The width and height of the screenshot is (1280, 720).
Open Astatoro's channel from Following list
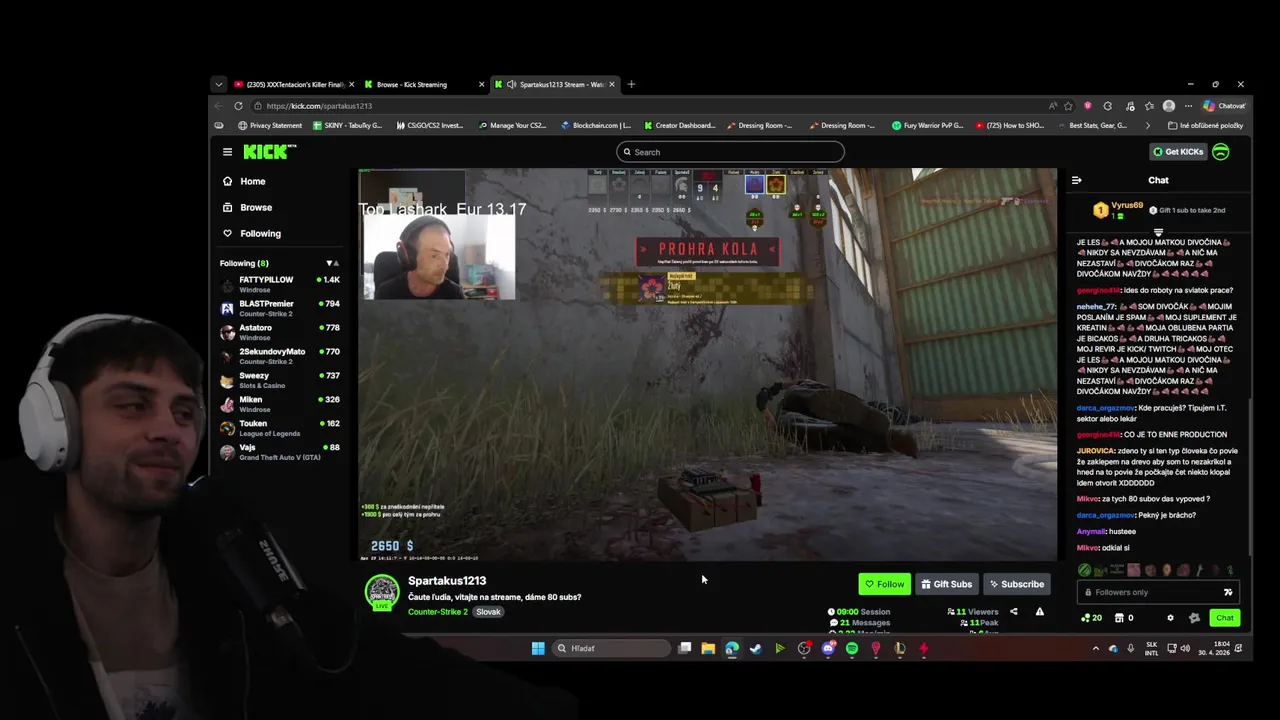pos(280,332)
